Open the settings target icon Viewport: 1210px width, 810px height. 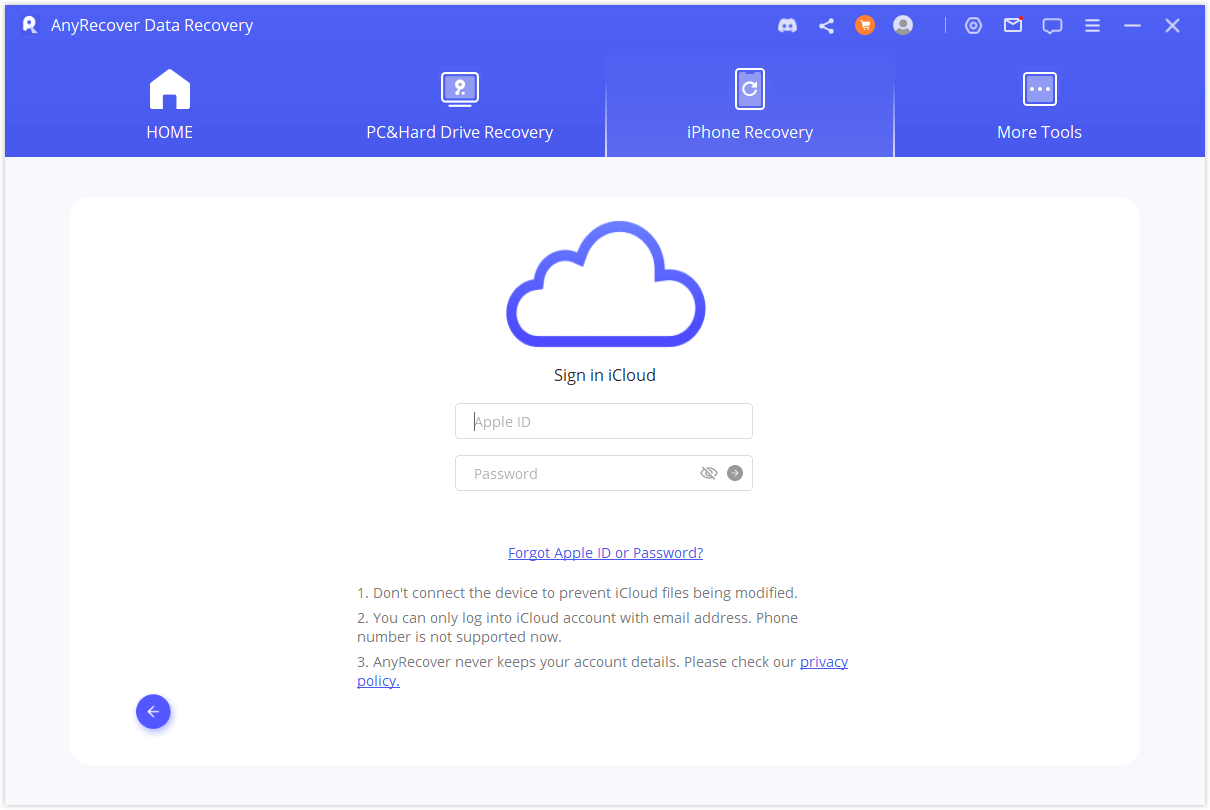(973, 26)
